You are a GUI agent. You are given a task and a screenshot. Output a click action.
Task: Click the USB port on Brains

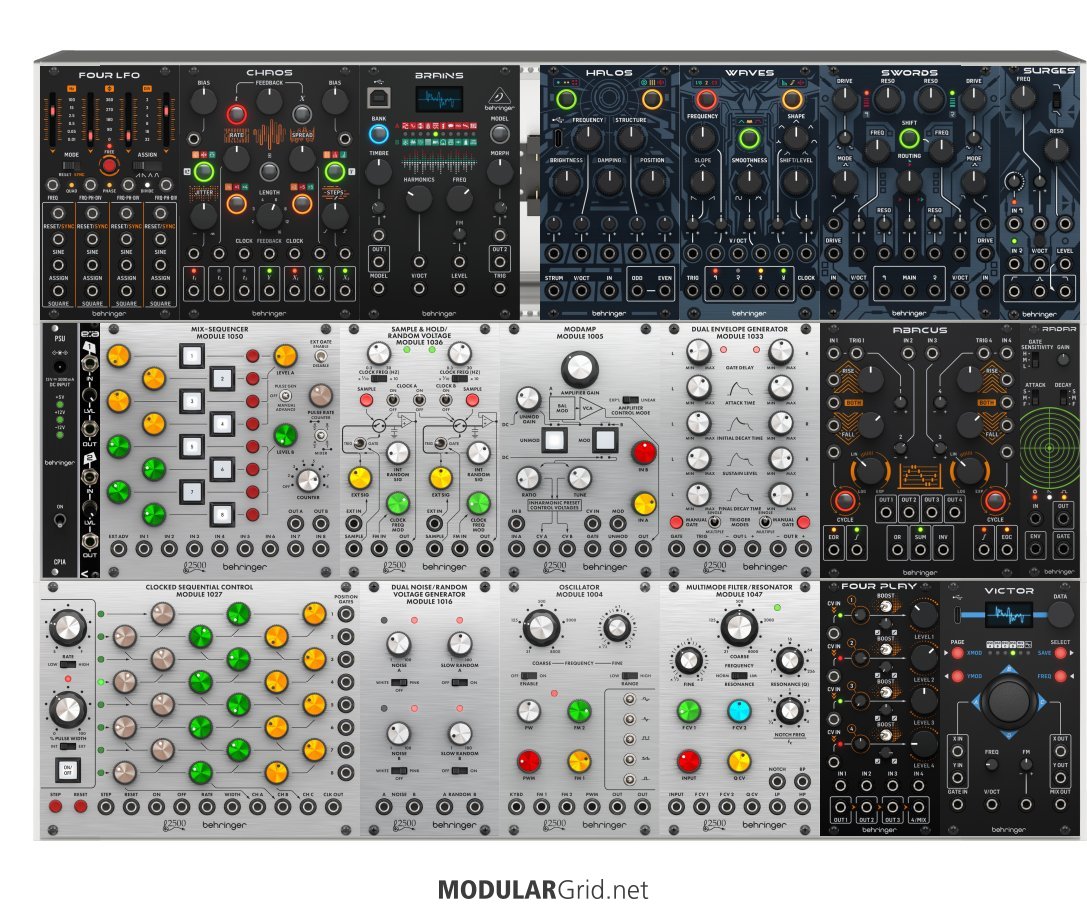tap(379, 98)
